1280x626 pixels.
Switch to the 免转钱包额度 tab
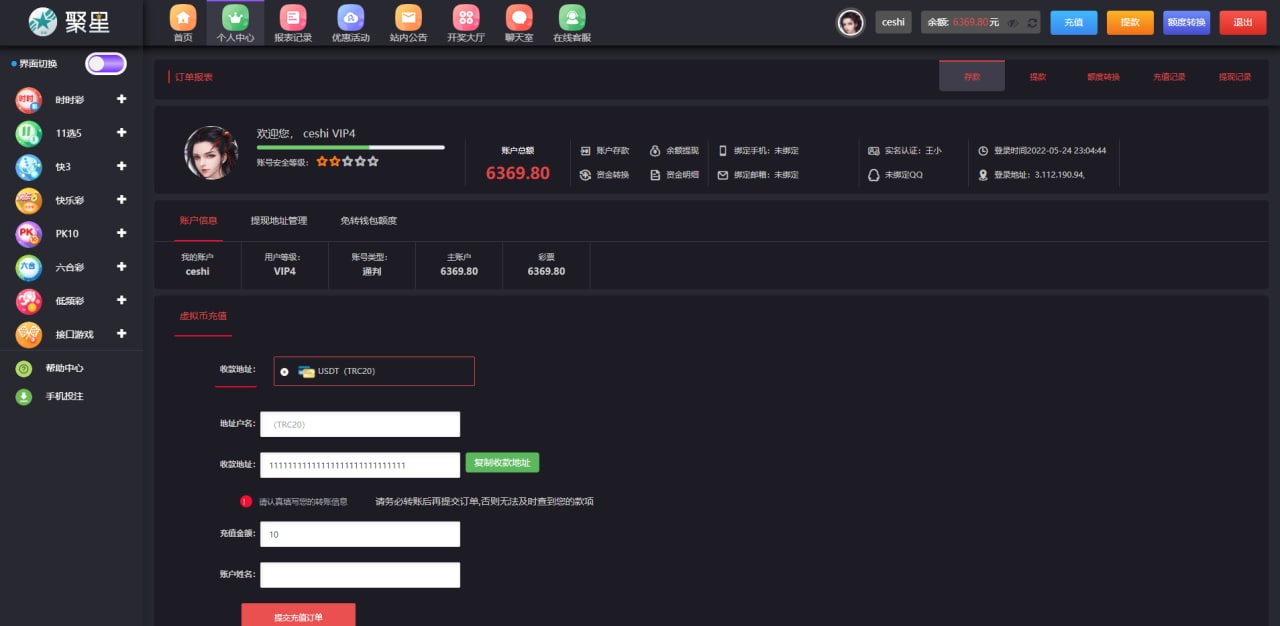(x=368, y=220)
